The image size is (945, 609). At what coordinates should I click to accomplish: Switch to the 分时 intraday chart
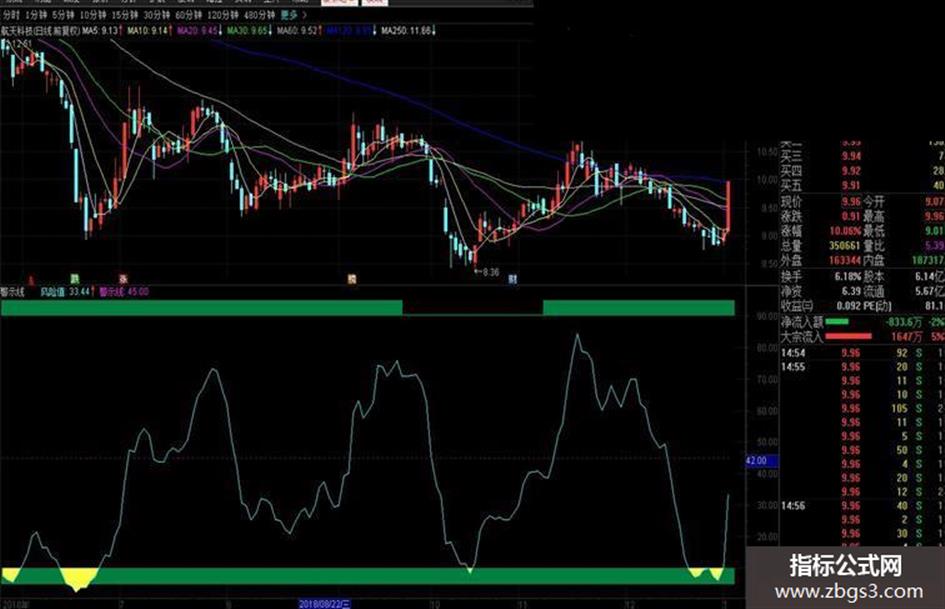(11, 14)
